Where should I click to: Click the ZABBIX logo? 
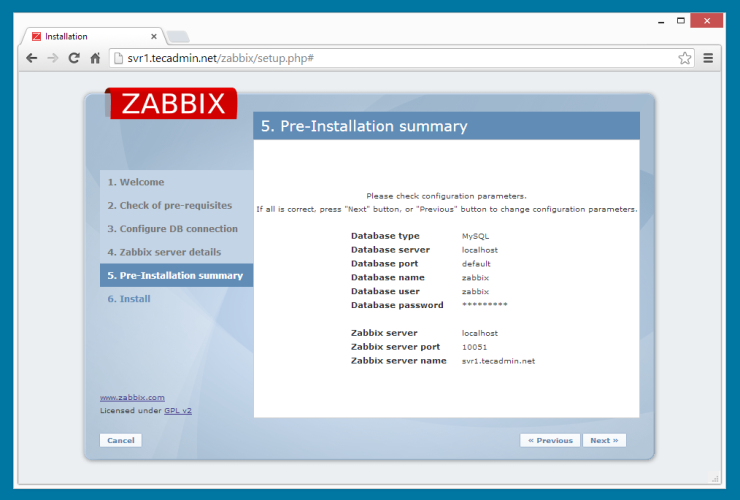click(x=172, y=104)
